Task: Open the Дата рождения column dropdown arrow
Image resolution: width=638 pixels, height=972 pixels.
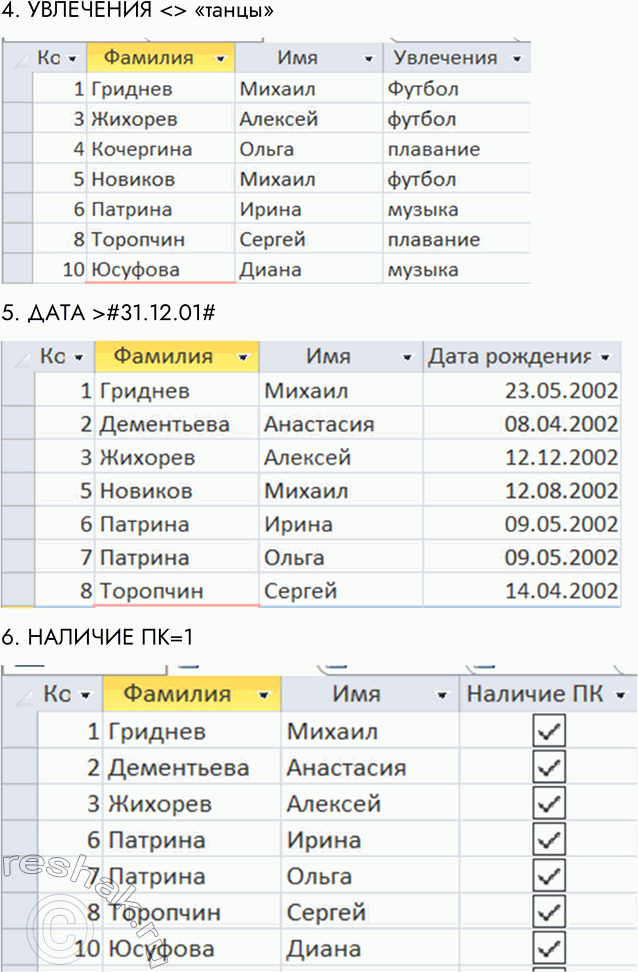Action: pyautogui.click(x=606, y=357)
